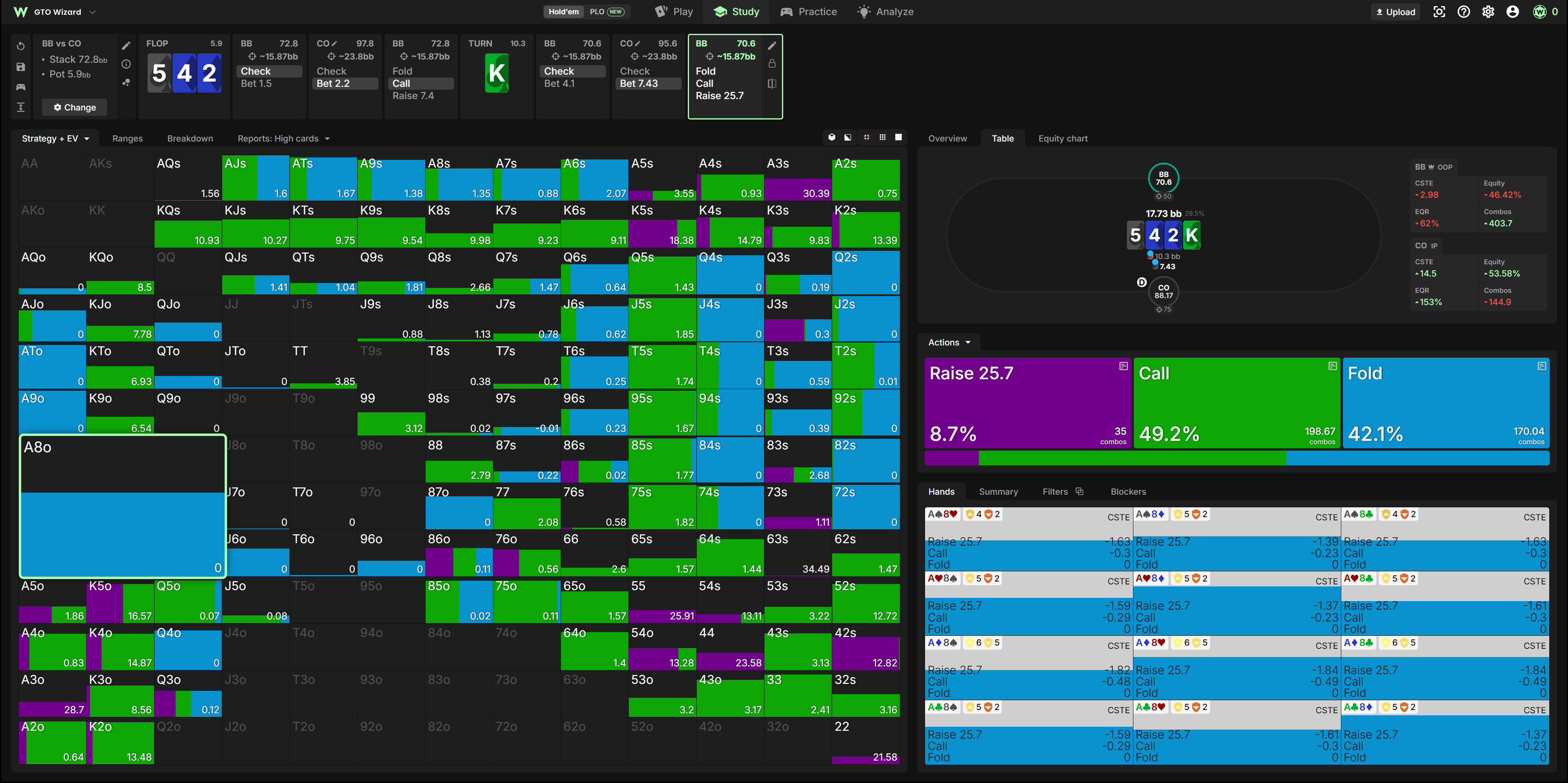Open the Strategy + EV dropdown
1568x783 pixels.
coord(55,138)
